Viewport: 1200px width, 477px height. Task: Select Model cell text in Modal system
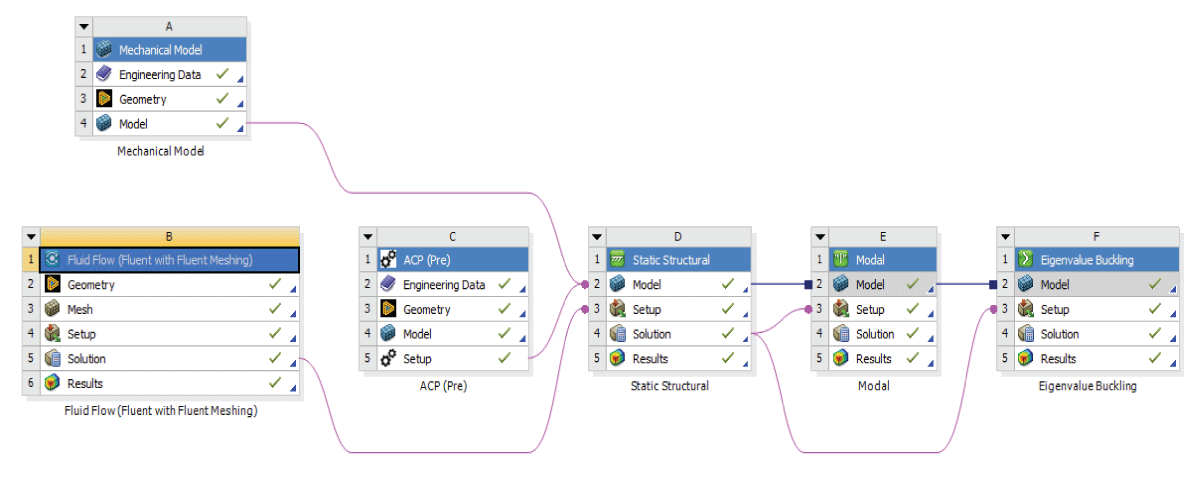(x=870, y=285)
